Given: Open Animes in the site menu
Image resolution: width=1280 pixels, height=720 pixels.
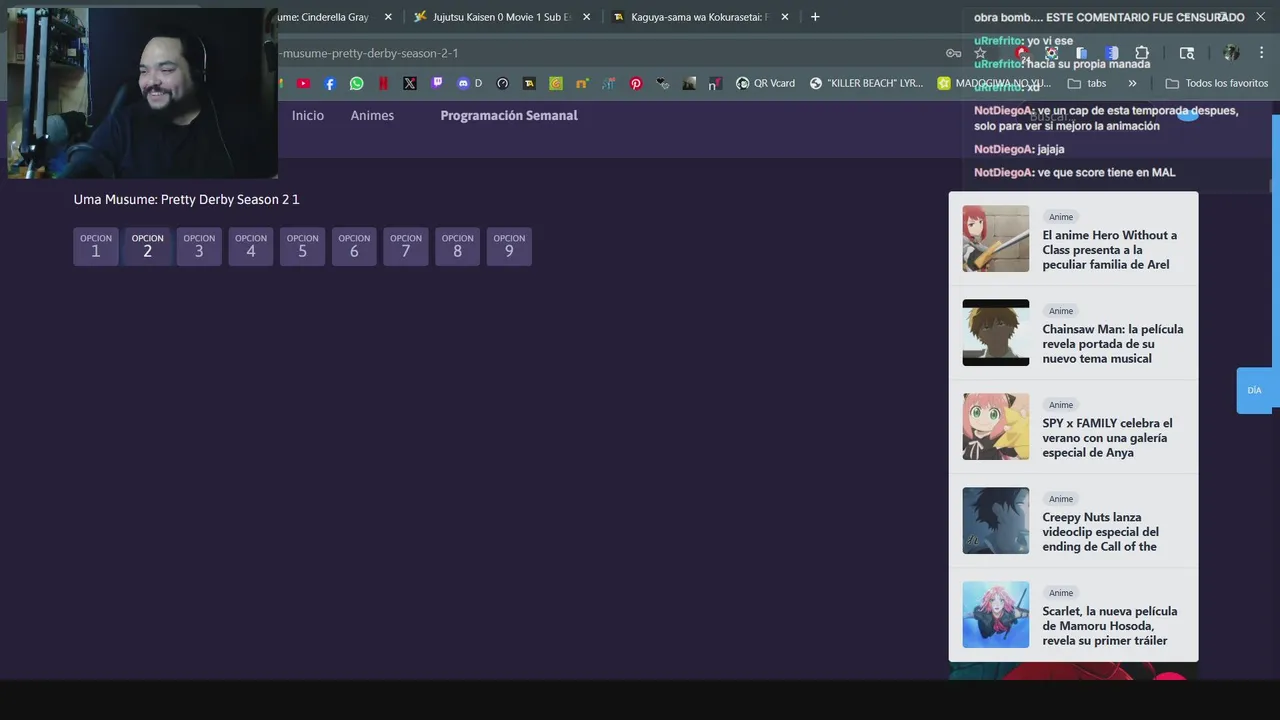Looking at the screenshot, I should tap(372, 115).
